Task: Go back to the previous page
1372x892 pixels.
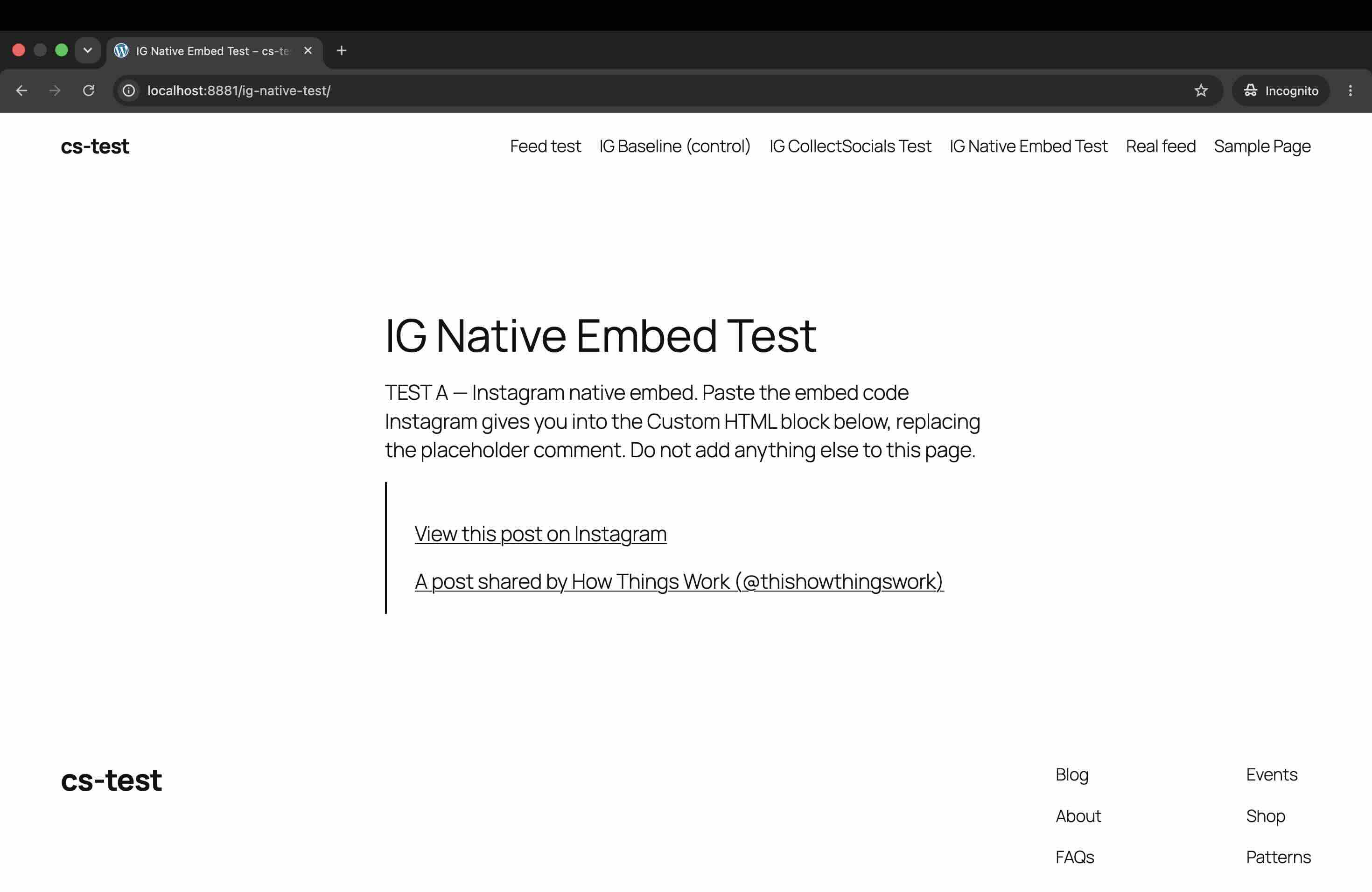Action: tap(21, 91)
